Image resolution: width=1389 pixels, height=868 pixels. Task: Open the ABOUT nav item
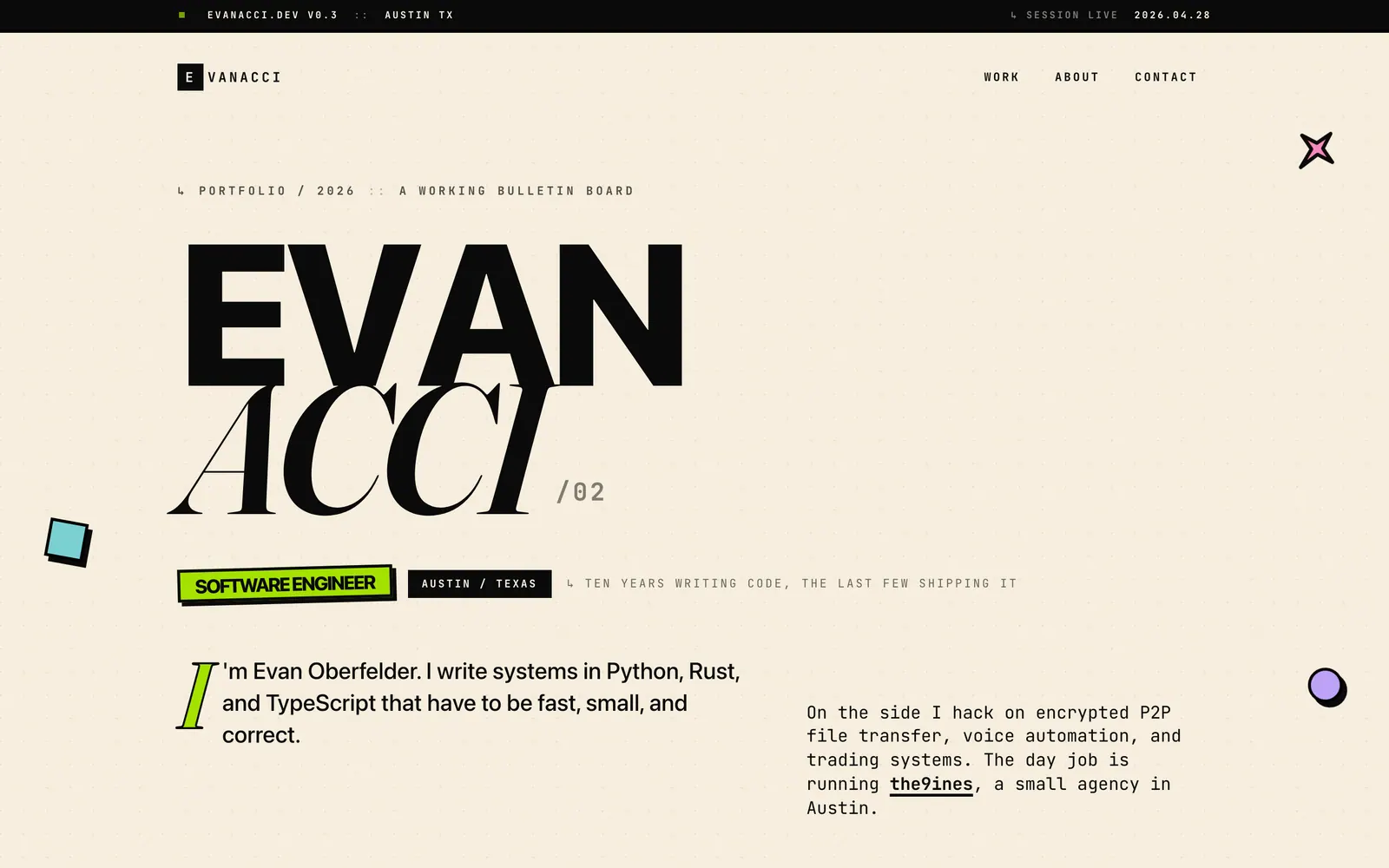[1076, 77]
